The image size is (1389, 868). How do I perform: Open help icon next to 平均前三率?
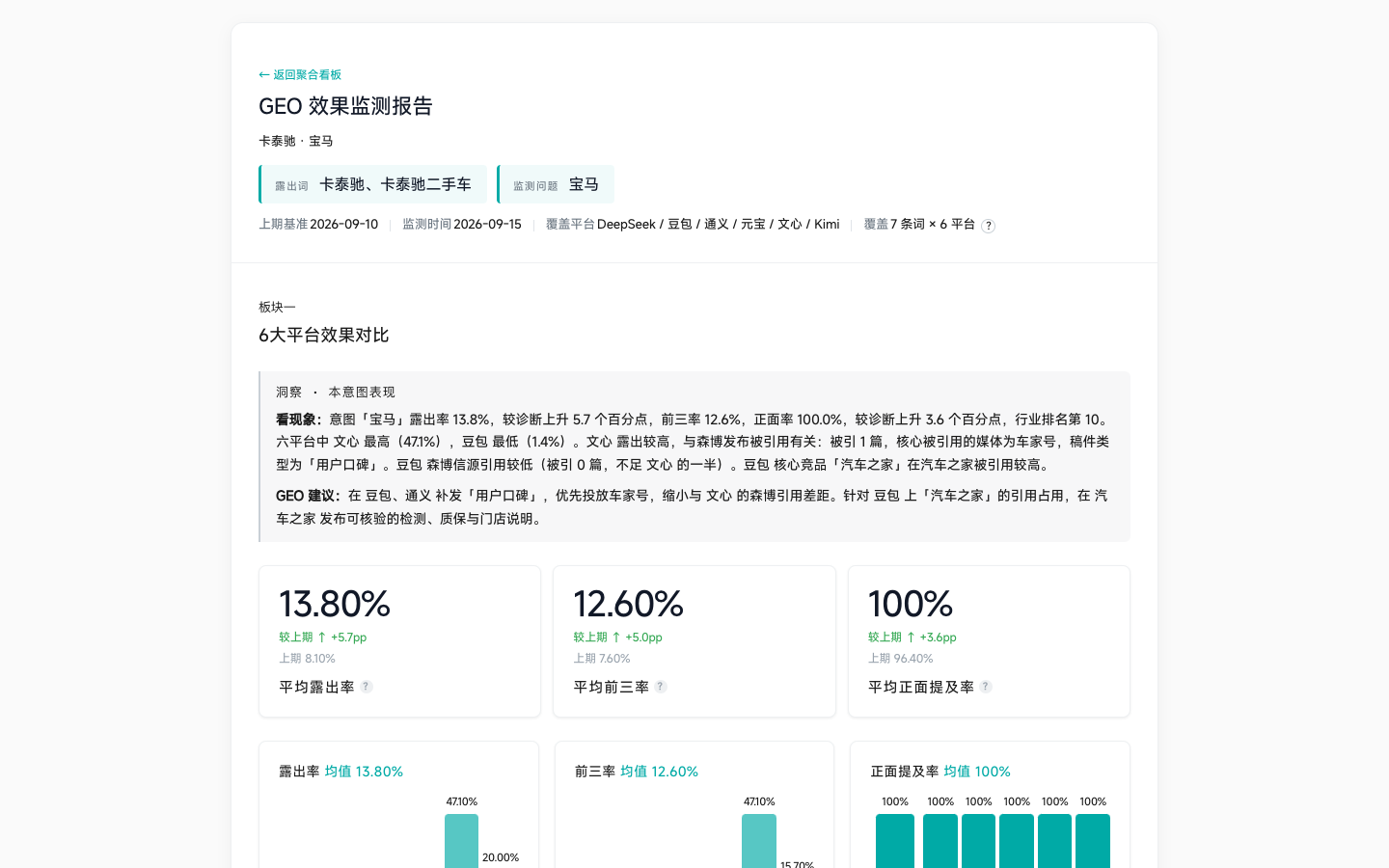point(661,687)
